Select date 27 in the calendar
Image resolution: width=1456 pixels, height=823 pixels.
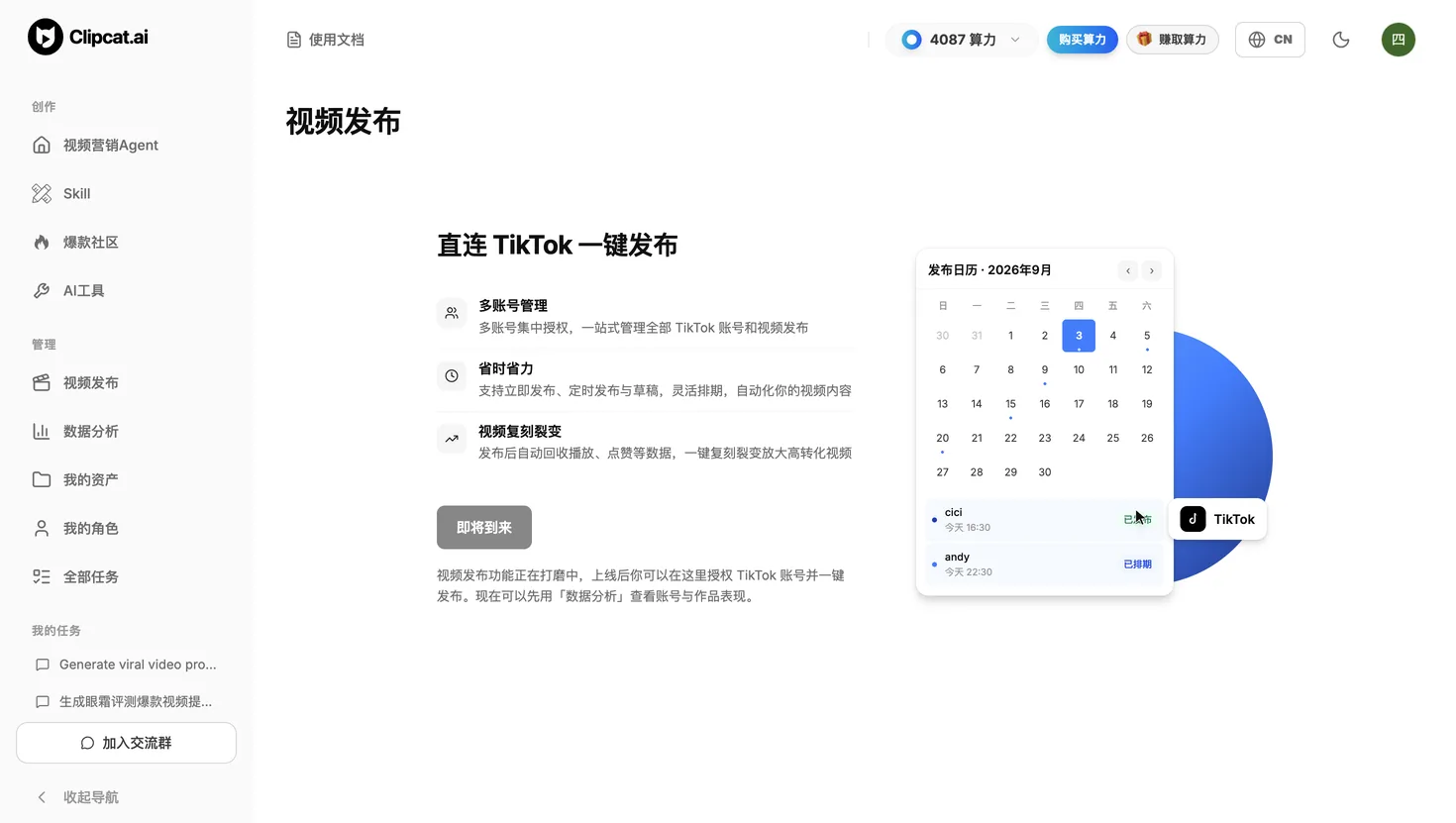point(942,472)
